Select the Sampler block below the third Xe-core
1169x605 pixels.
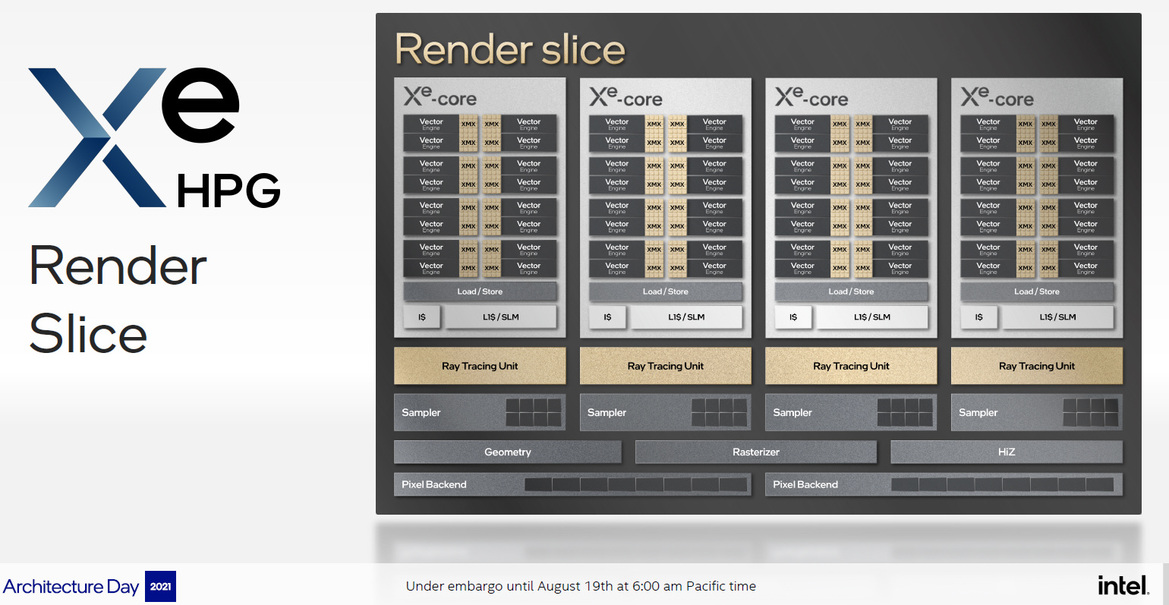click(851, 413)
